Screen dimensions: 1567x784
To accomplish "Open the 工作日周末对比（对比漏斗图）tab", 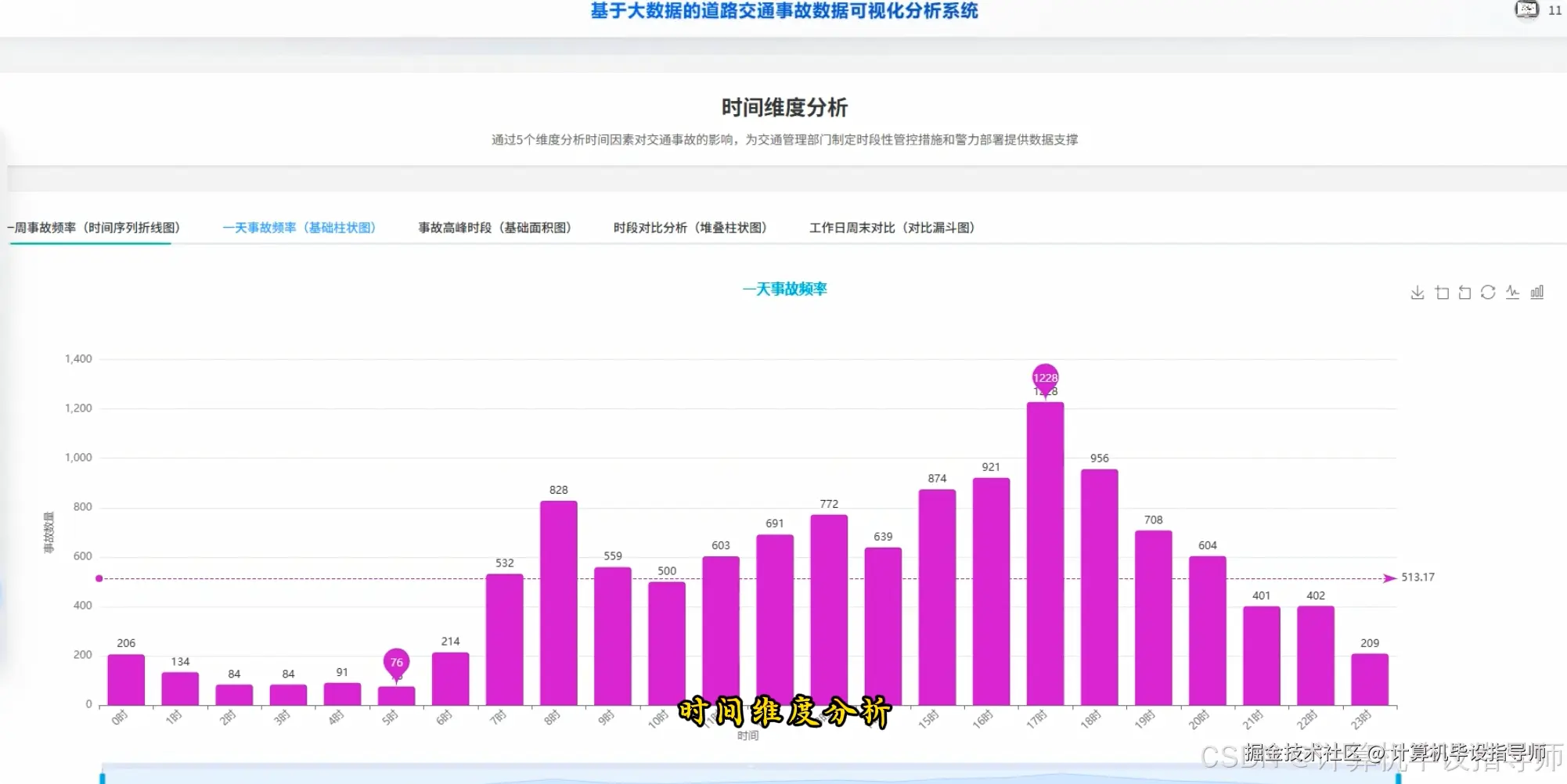I will tap(892, 228).
